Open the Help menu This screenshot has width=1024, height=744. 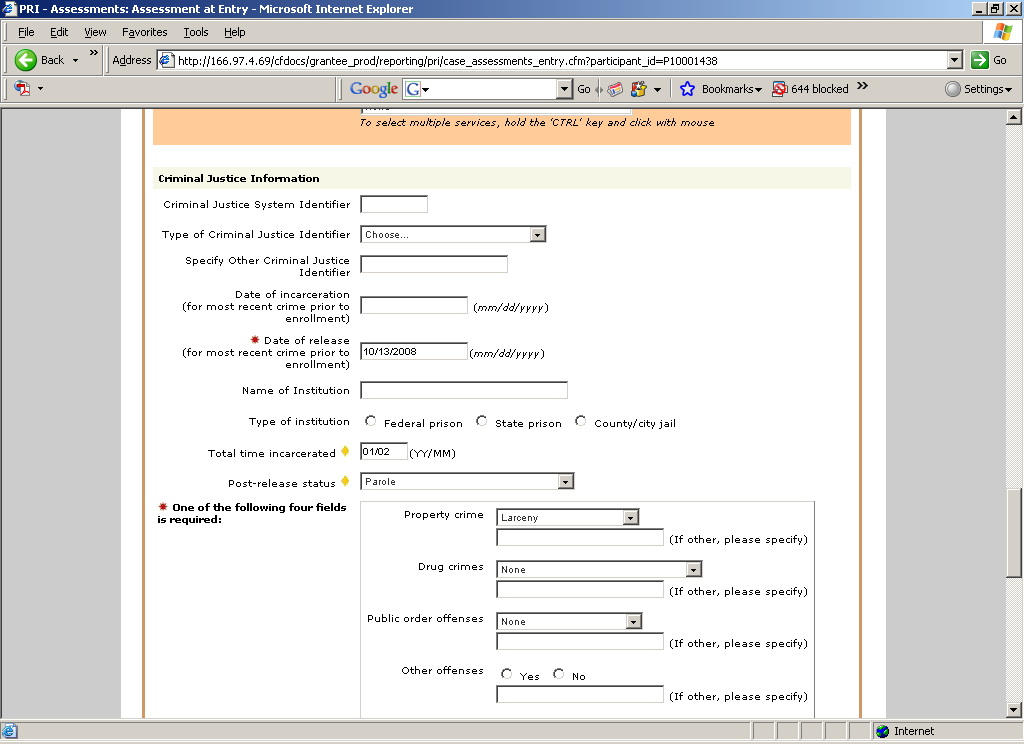[x=234, y=32]
